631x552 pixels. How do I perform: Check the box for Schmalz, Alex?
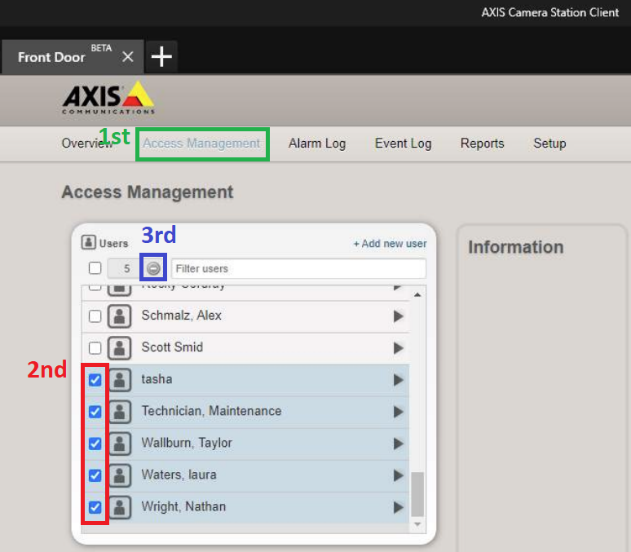[x=95, y=316]
